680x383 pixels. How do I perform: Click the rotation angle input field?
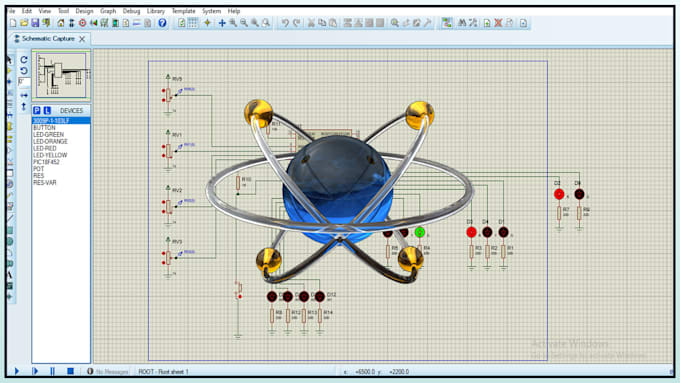click(24, 82)
